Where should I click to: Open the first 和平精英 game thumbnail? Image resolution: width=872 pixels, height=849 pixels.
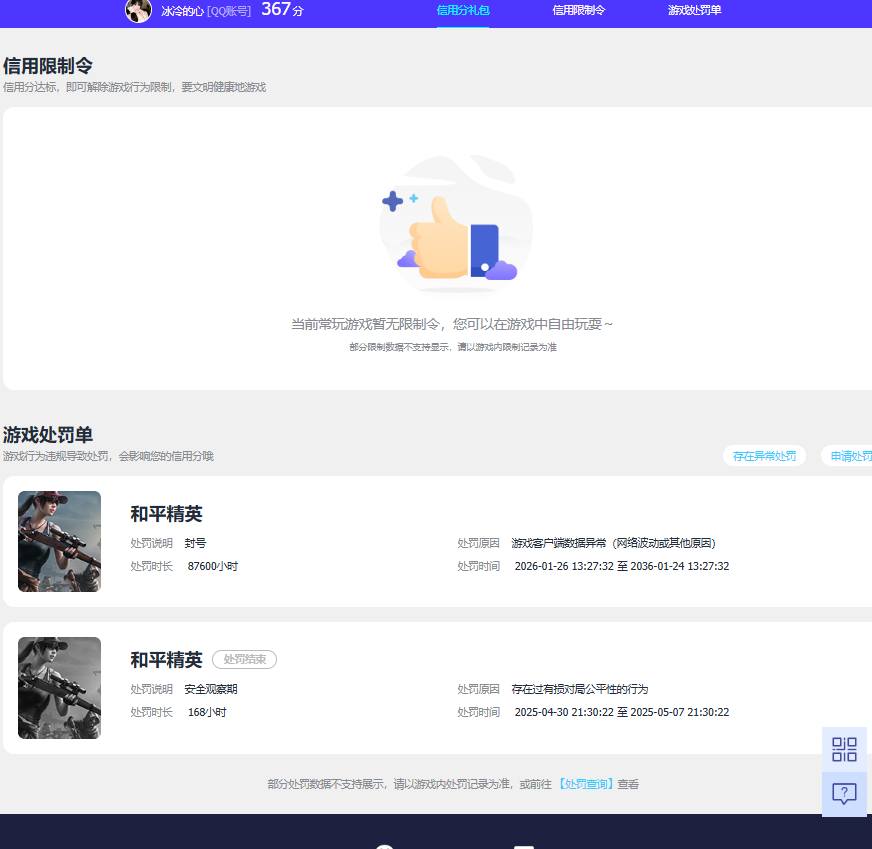point(59,541)
